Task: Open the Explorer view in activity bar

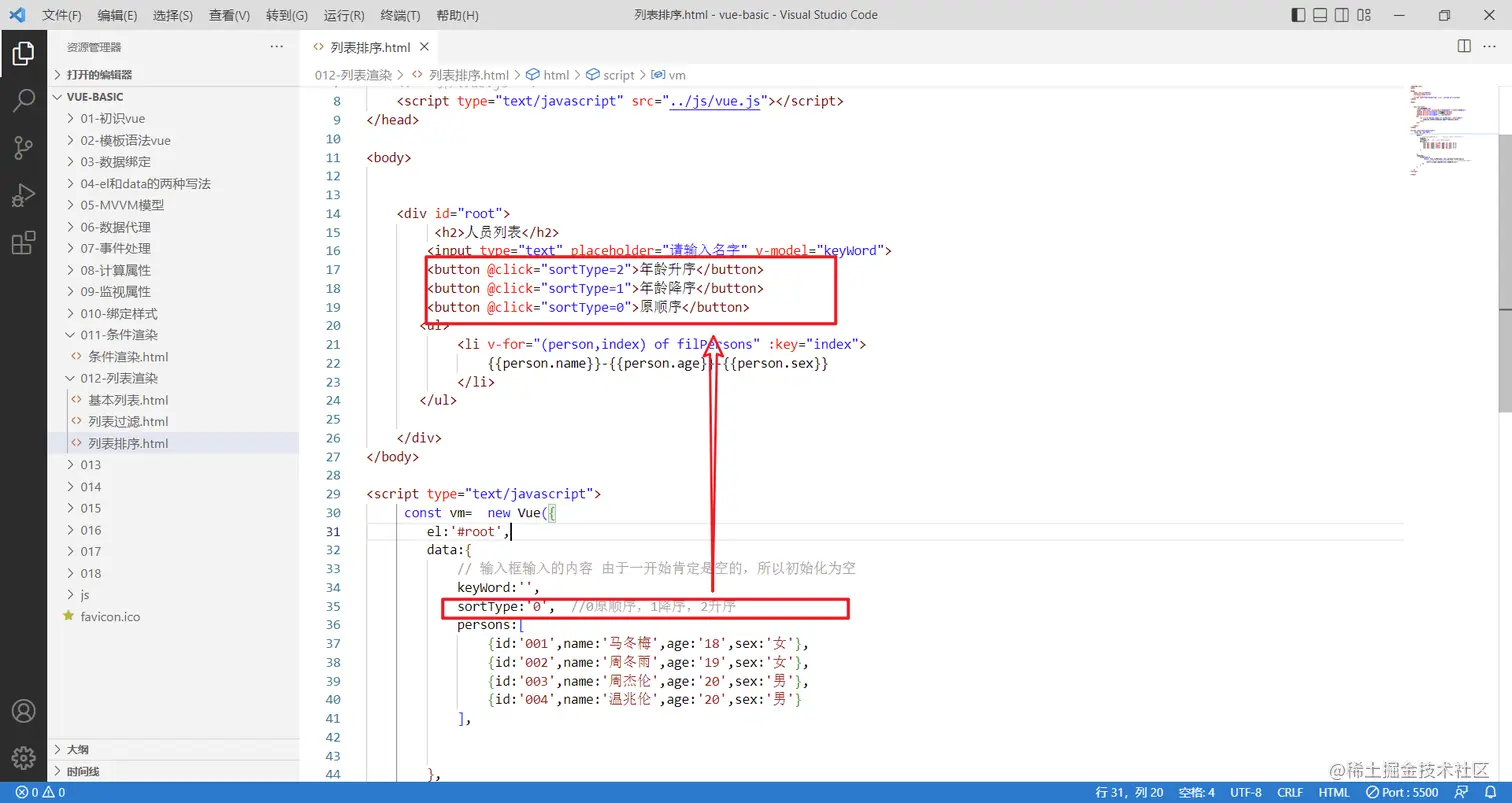Action: [x=23, y=53]
